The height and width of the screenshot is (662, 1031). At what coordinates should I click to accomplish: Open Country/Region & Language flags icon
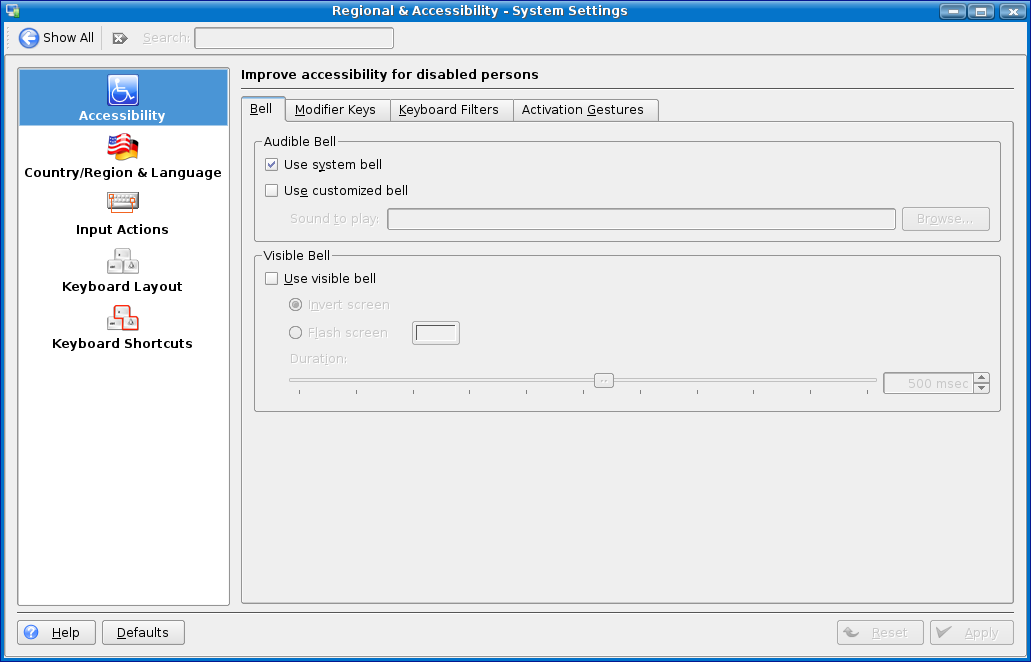123,147
